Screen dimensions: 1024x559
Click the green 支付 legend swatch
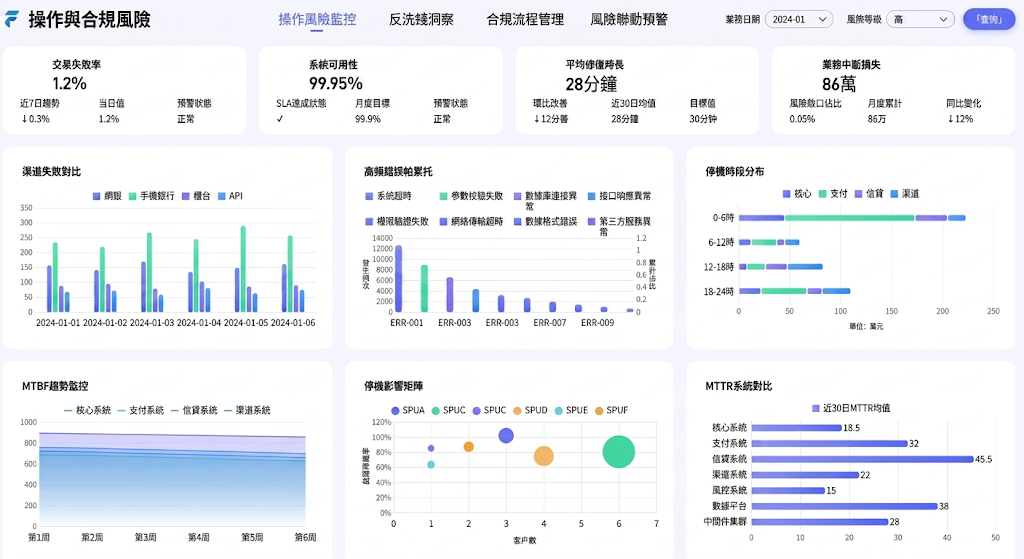[x=823, y=194]
